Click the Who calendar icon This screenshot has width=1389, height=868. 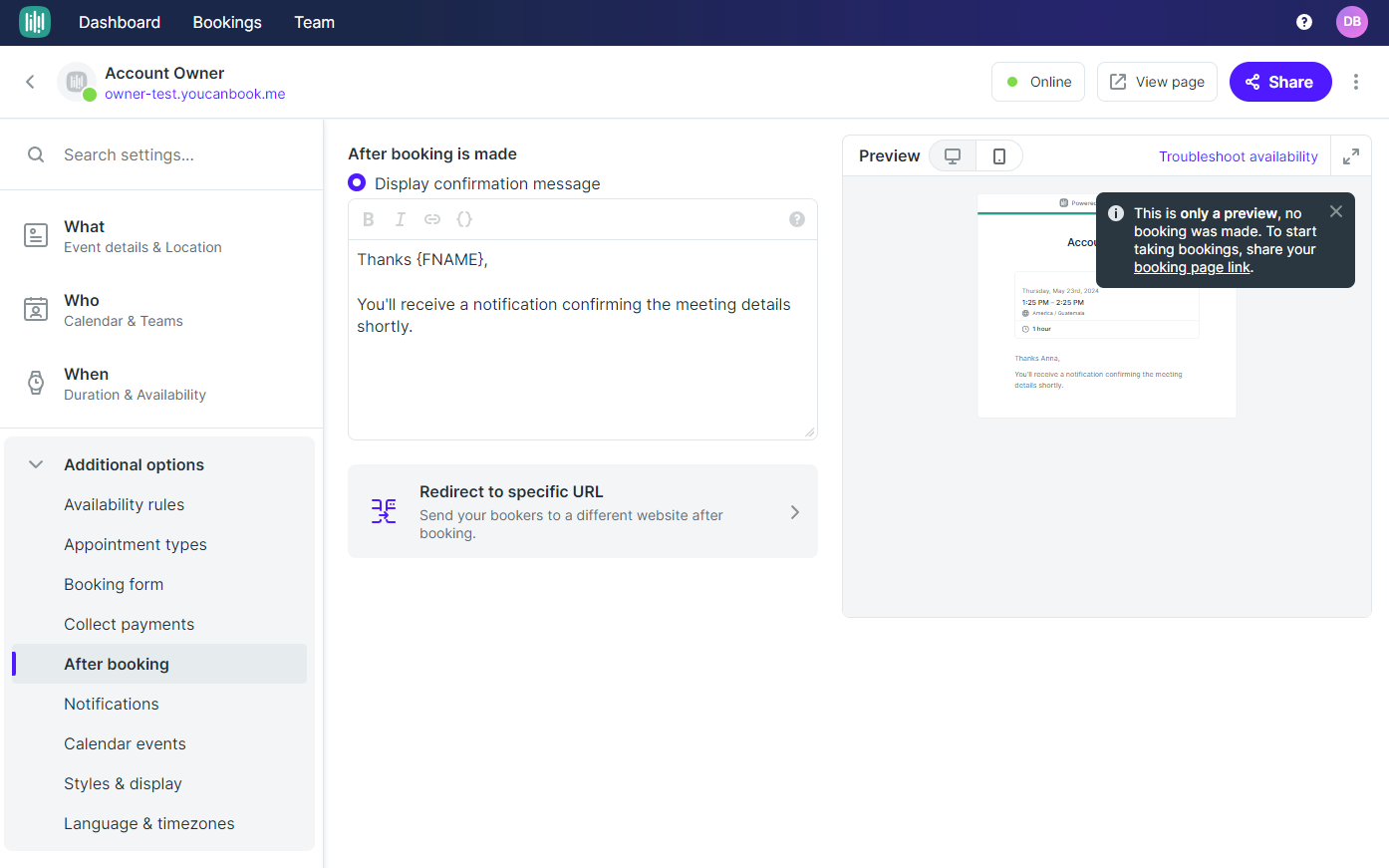tap(36, 309)
